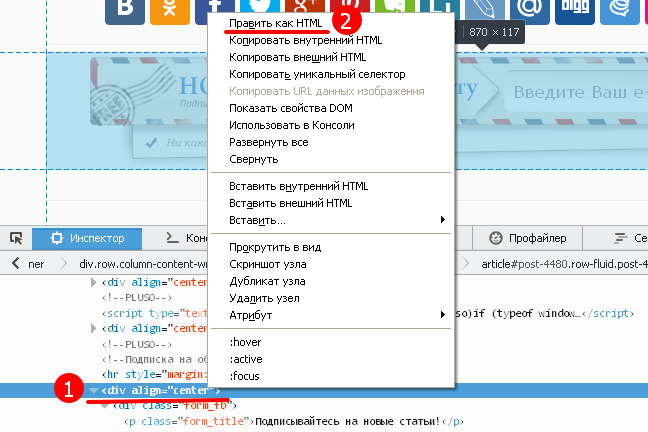This screenshot has width=648, height=432.
Task: Click the Evernote share icon
Action: point(394,6)
